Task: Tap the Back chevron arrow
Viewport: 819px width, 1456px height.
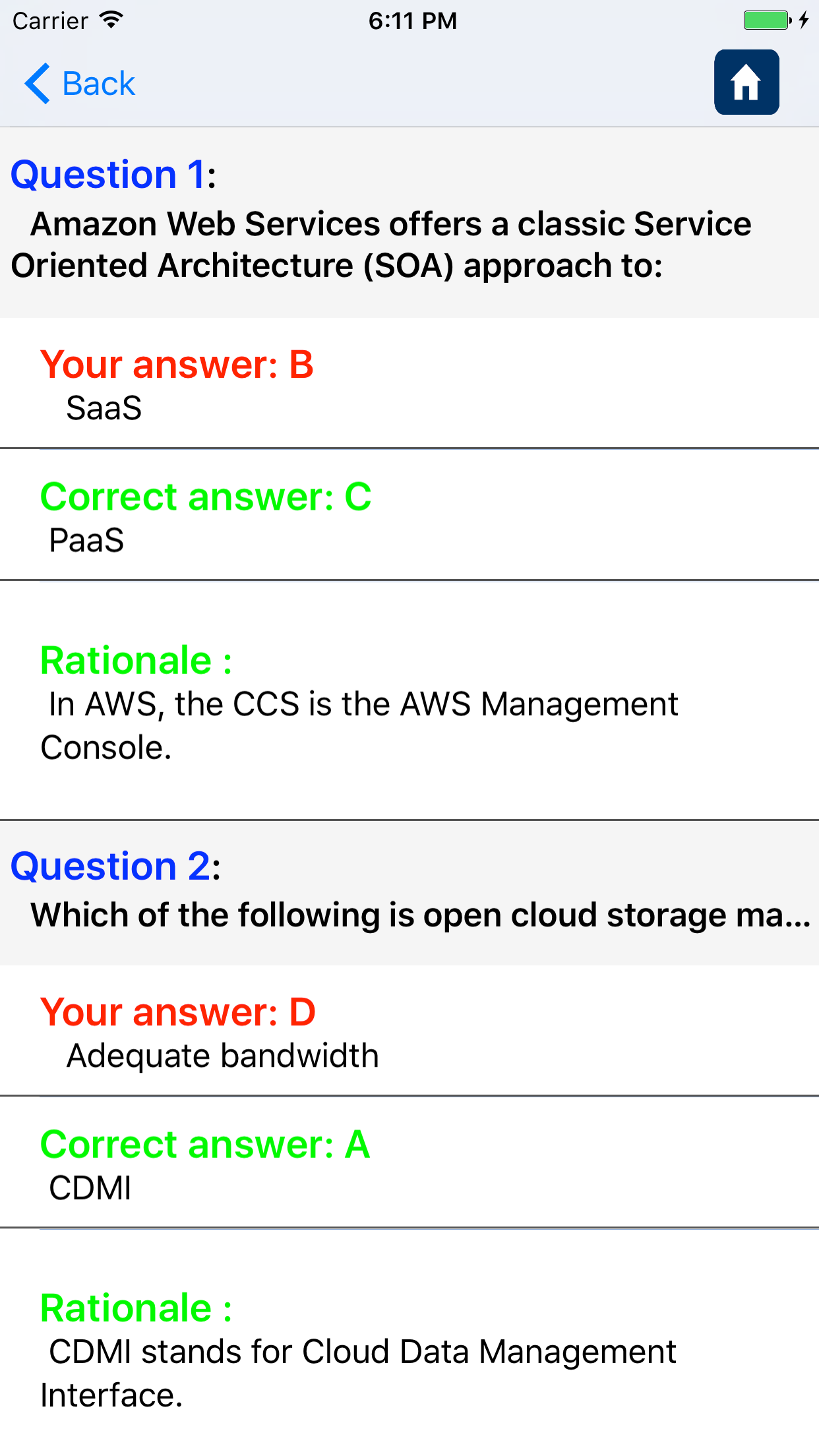Action: 37,84
